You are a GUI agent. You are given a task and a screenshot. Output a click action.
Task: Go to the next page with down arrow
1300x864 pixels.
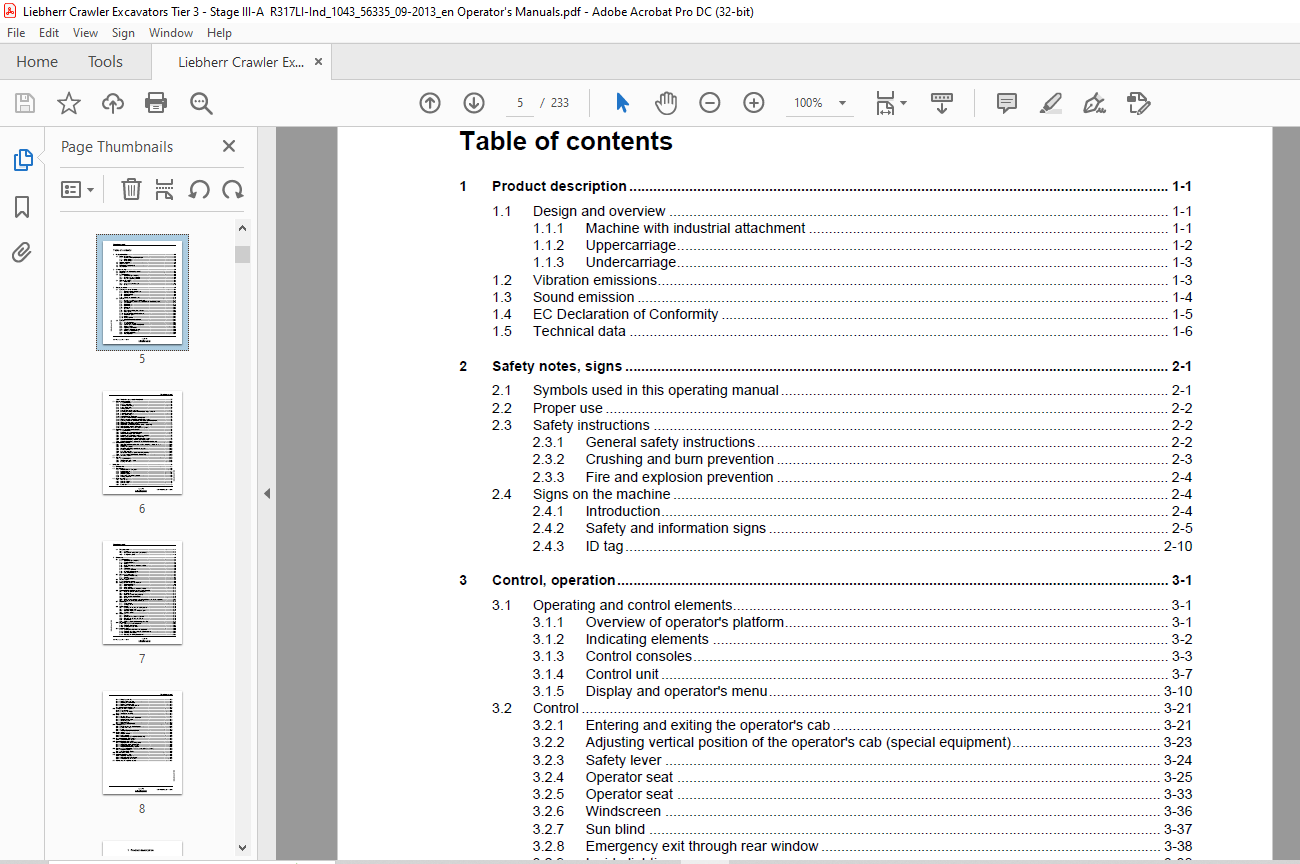(x=474, y=103)
